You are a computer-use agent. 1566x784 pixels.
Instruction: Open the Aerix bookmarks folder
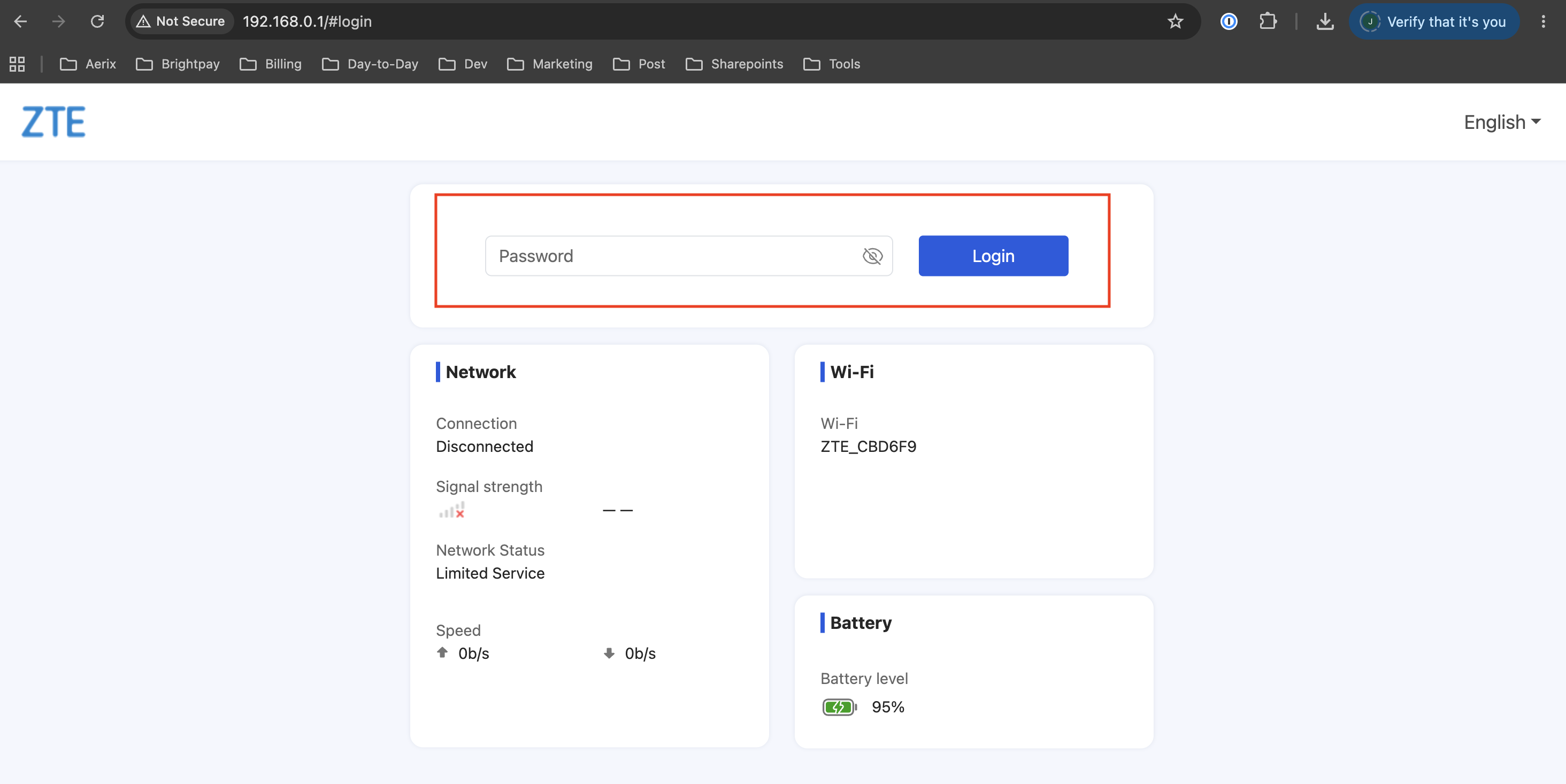(88, 64)
